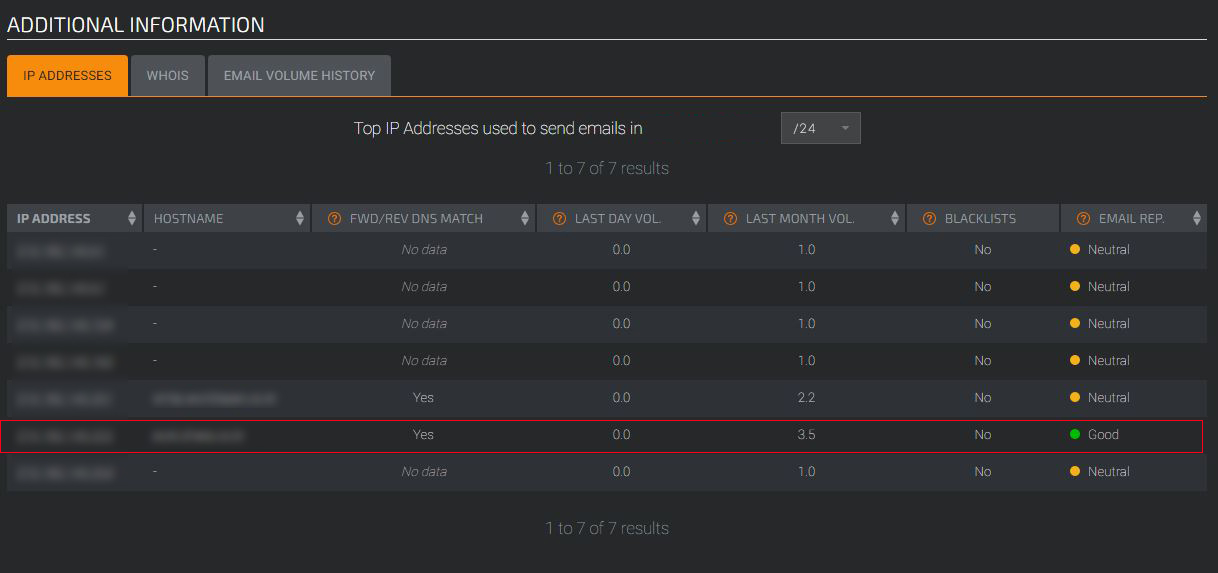Click help icon beside EMAIL REP.
This screenshot has height=573, width=1218.
pos(1083,219)
